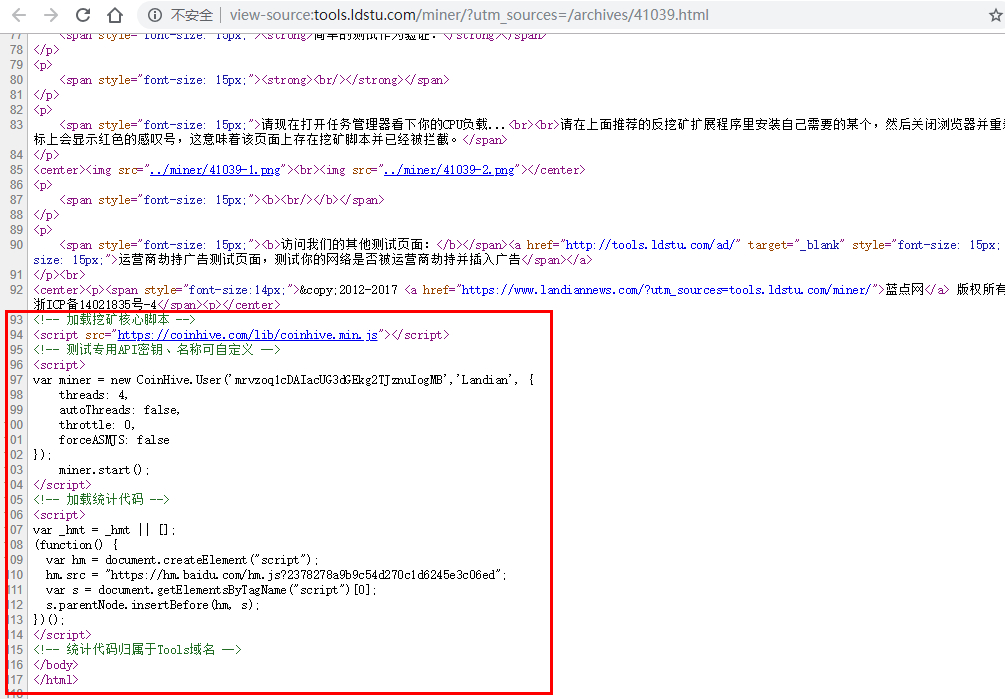This screenshot has height=699, width=1005.
Task: Click the 'autoThreads: false,' line
Action: coord(119,410)
